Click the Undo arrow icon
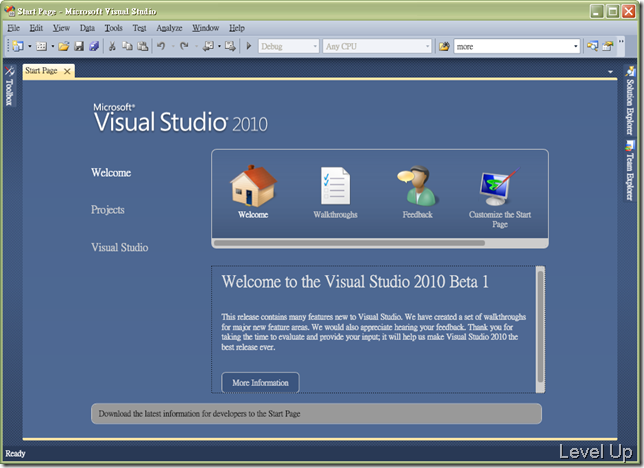Screen dimensions: 644x468 coord(161,46)
